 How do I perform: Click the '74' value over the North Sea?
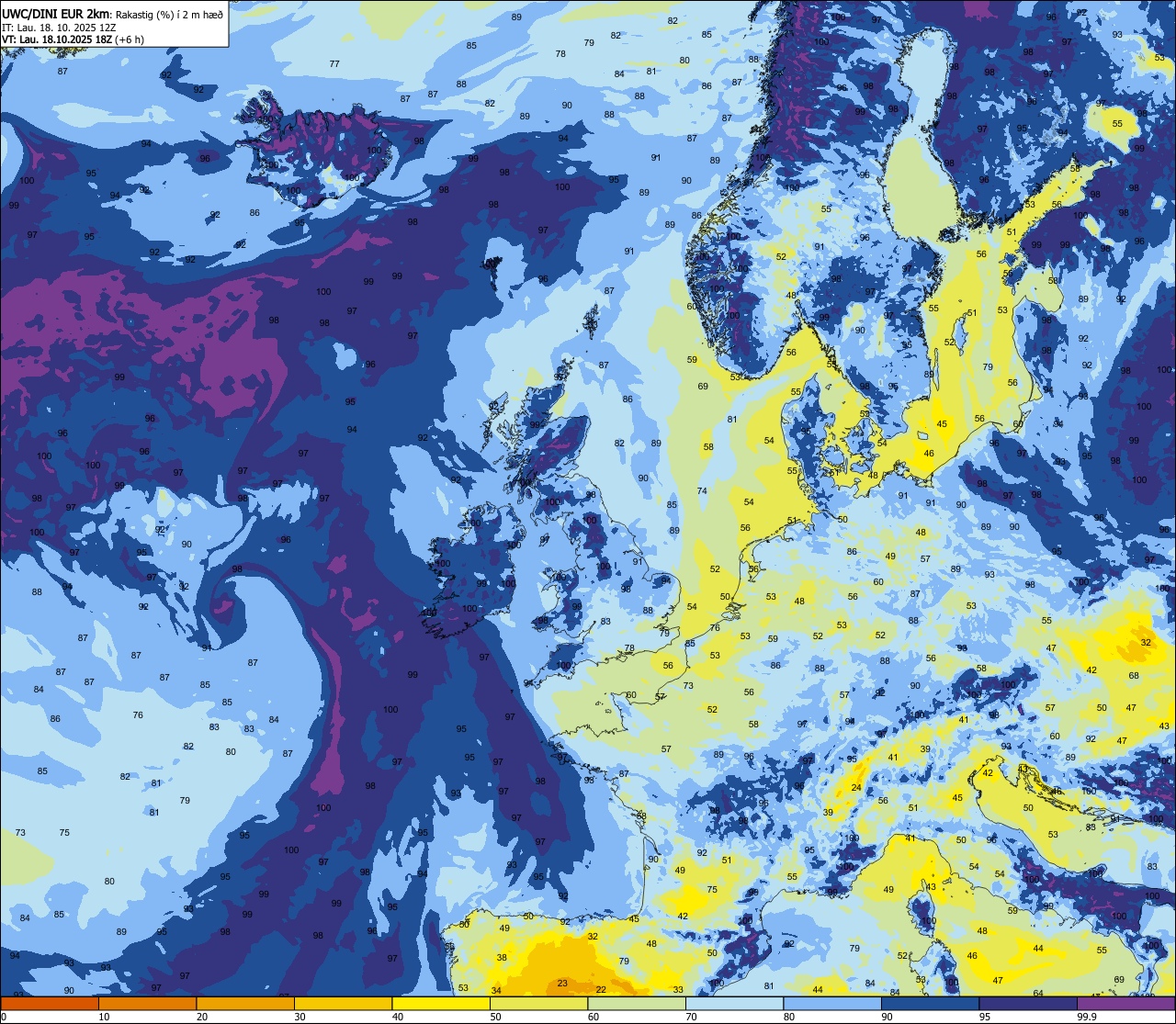702,490
